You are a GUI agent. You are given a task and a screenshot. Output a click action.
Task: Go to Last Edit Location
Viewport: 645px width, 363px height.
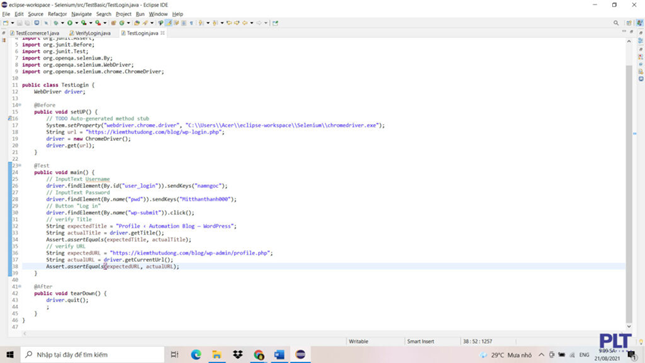[x=229, y=23]
